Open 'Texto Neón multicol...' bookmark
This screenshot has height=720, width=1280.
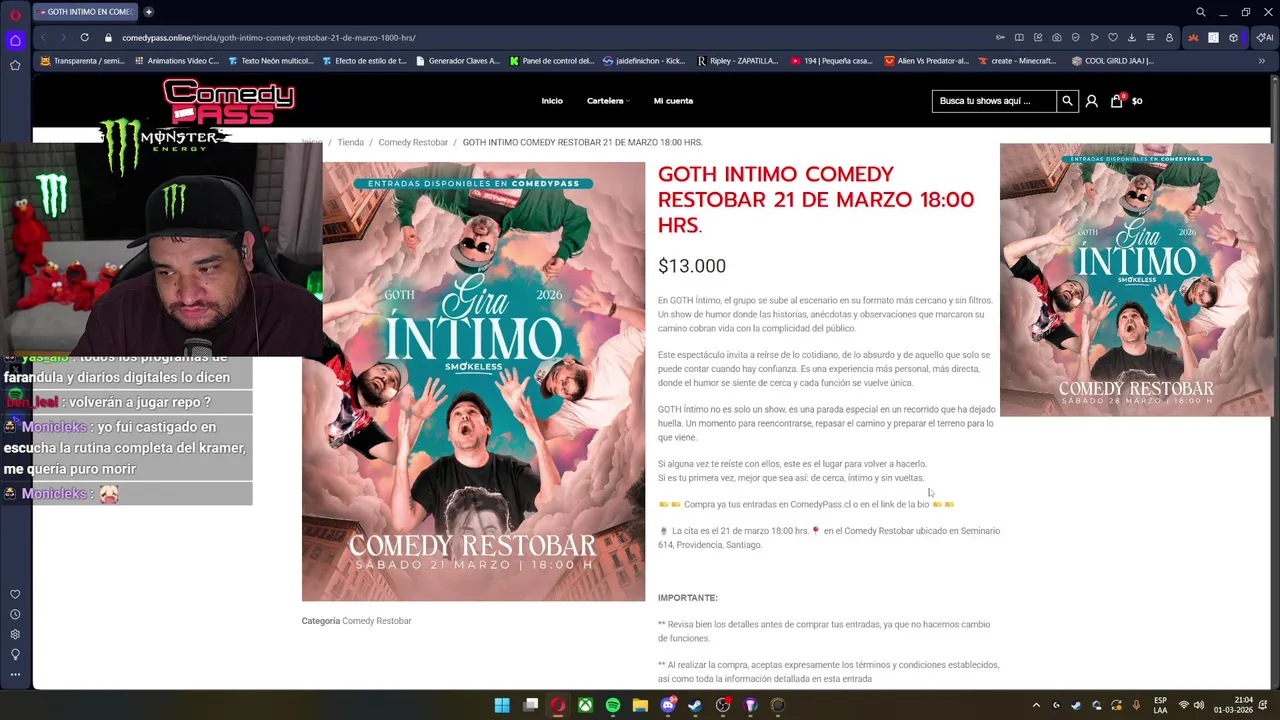click(x=270, y=61)
